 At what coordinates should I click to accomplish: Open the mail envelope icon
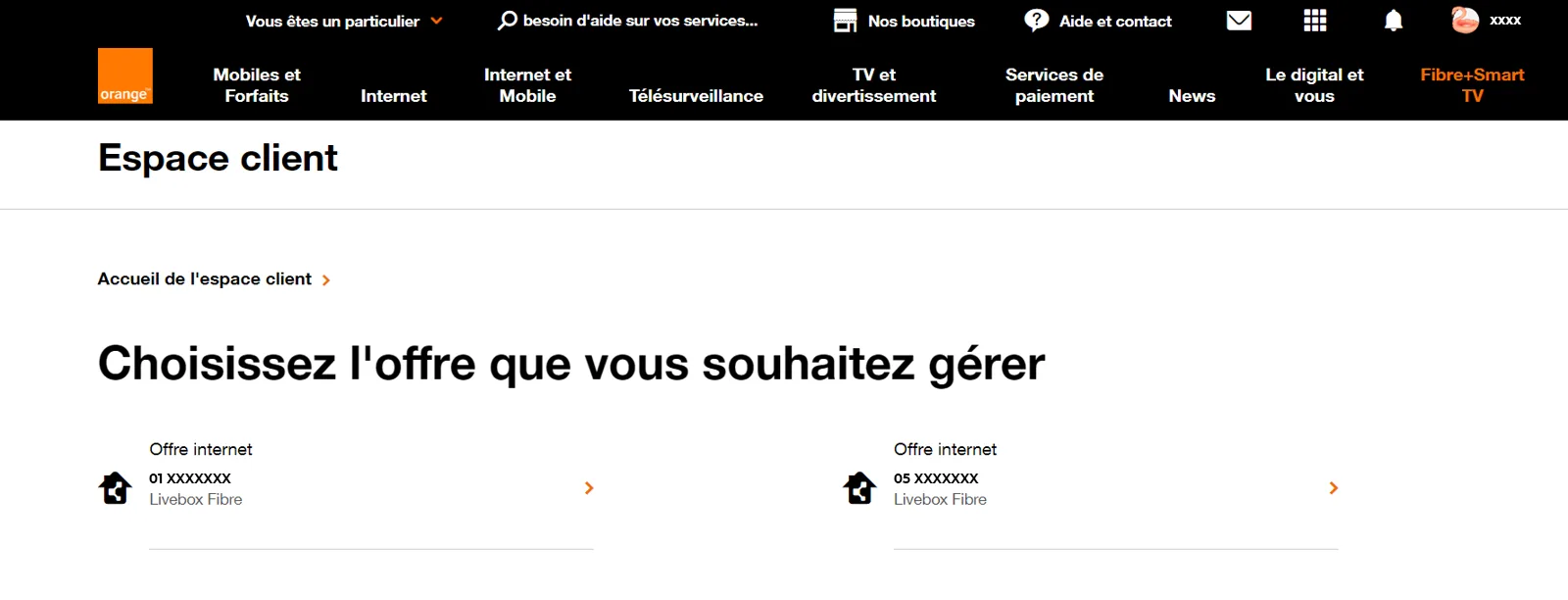click(1239, 21)
